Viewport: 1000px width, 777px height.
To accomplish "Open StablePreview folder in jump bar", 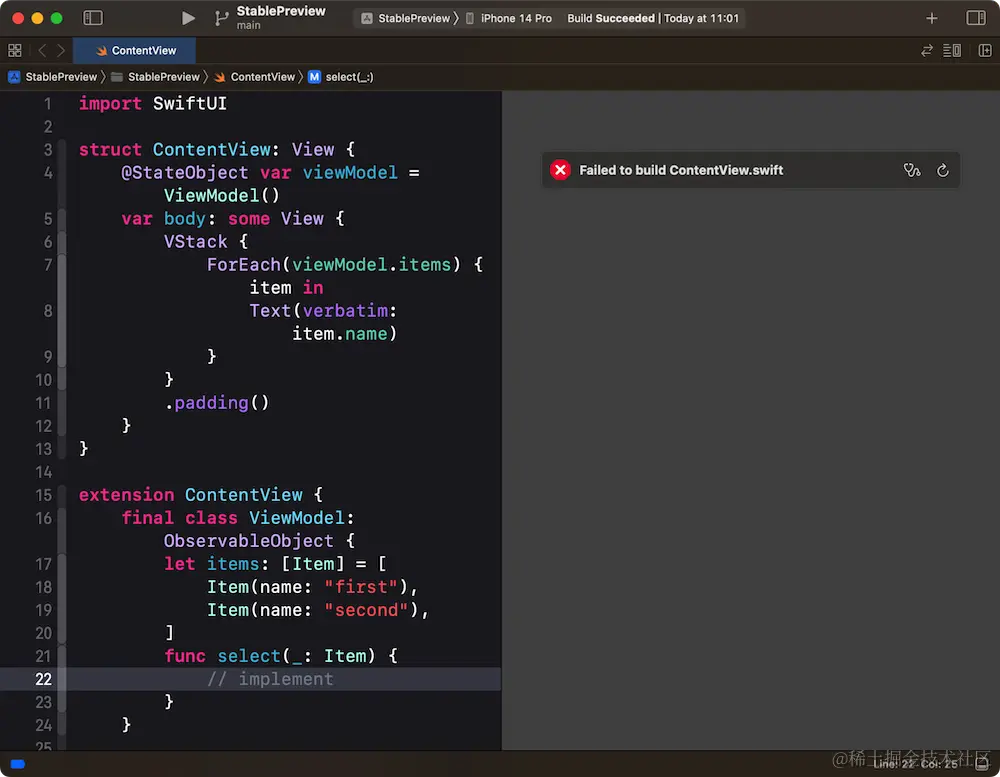I will (x=156, y=77).
